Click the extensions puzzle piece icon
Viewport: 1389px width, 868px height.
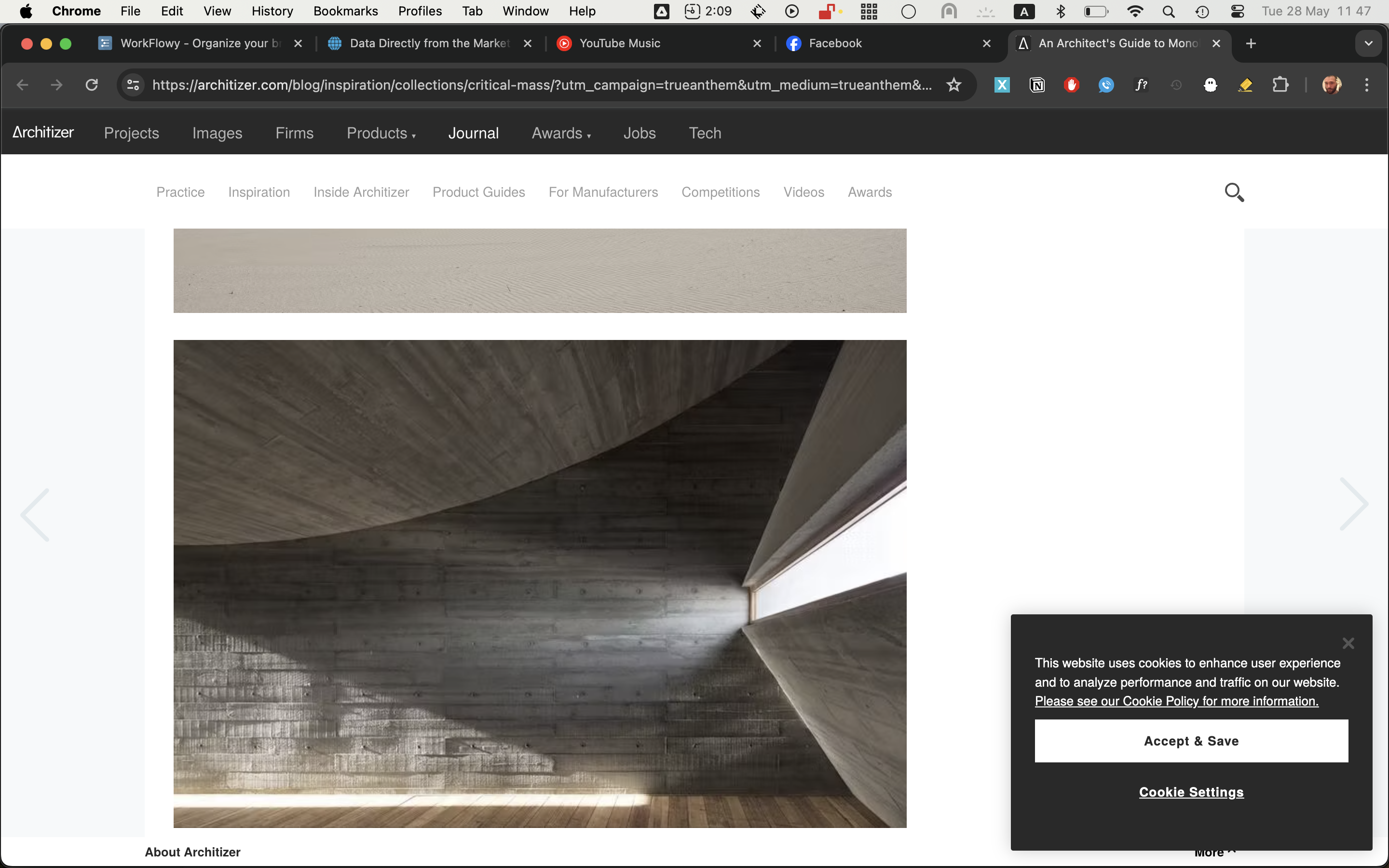(x=1280, y=84)
